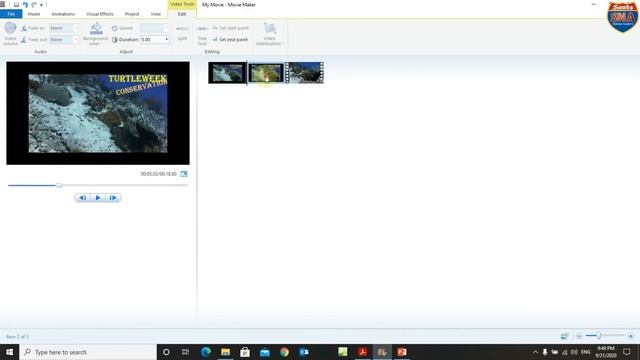Show hidden system tray icons
Screen dimensions: 640x360
(x=535, y=352)
